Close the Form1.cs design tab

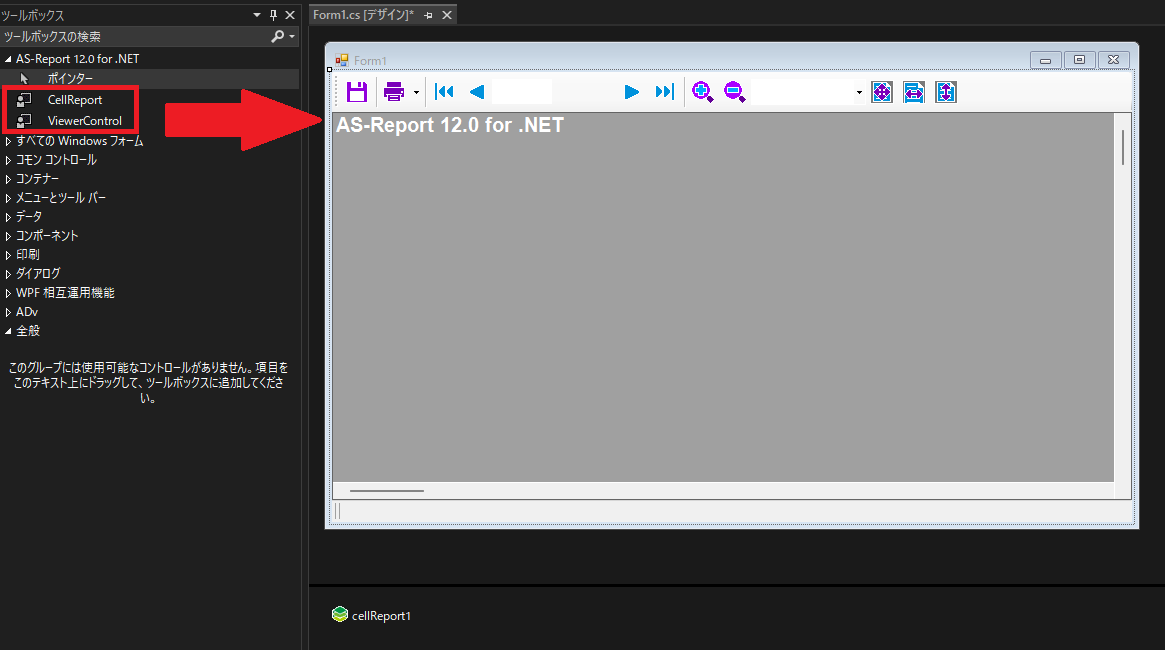coord(447,15)
